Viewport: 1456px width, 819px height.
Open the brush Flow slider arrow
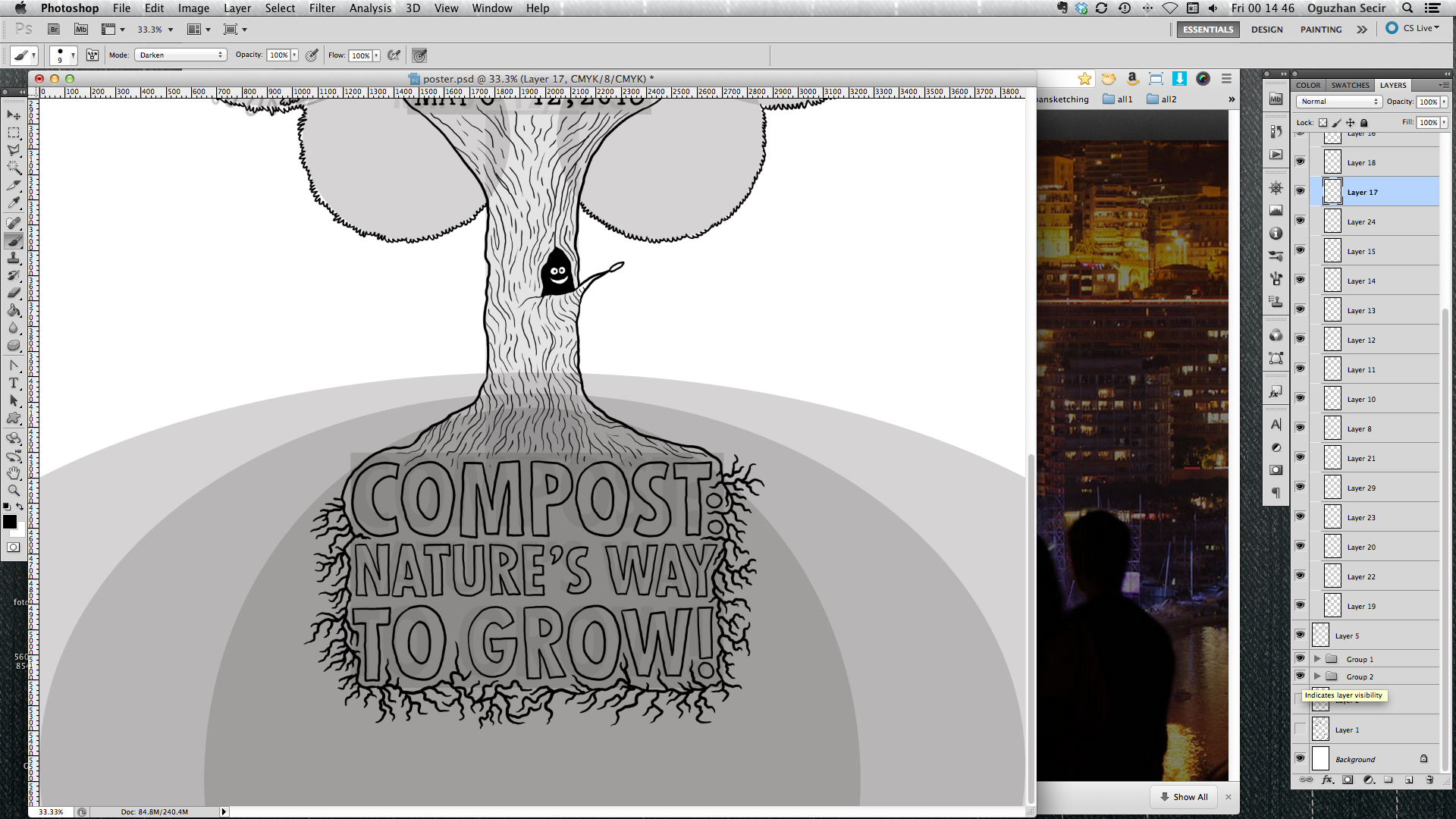point(376,55)
